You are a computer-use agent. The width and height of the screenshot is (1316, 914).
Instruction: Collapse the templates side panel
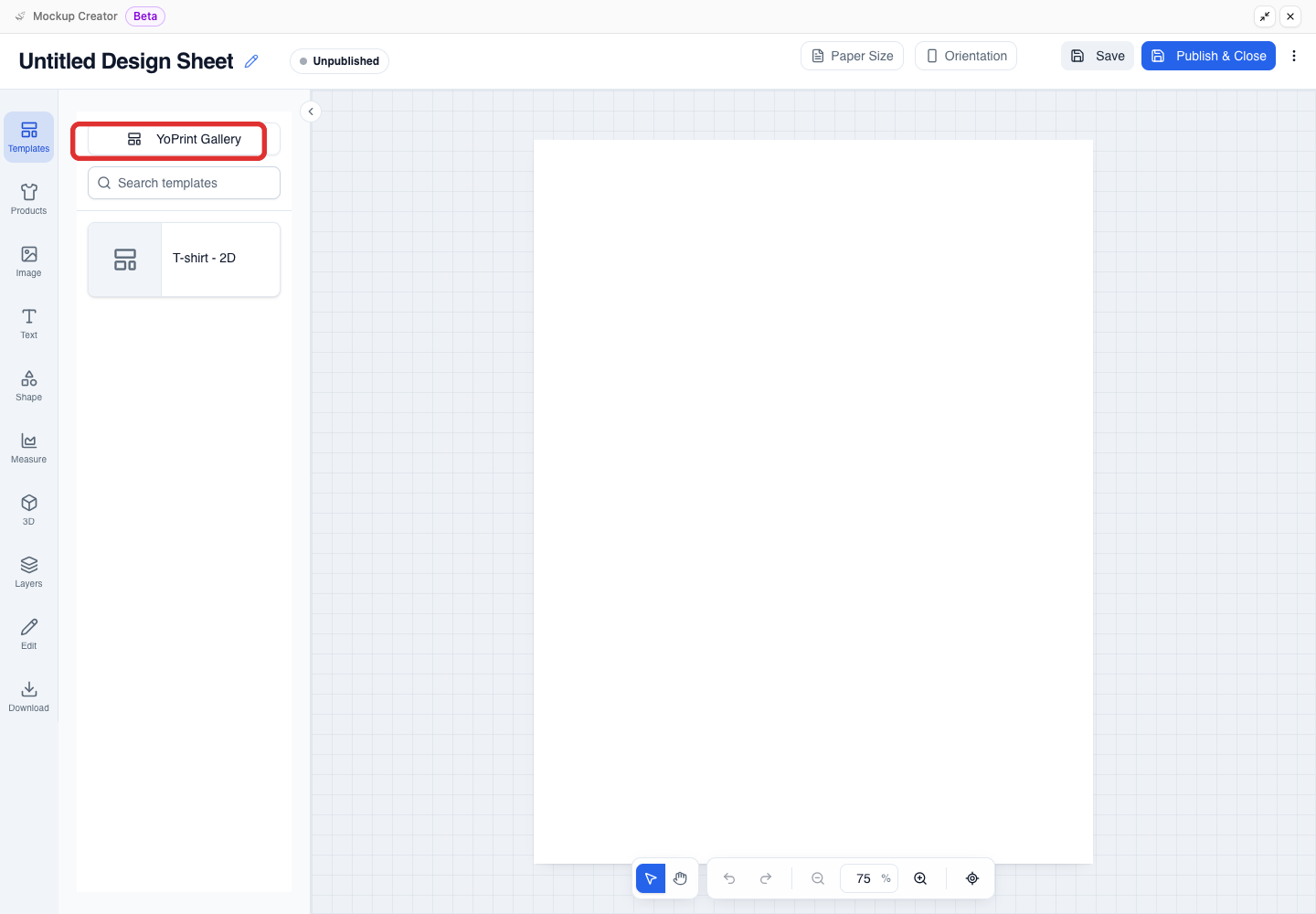pos(311,112)
